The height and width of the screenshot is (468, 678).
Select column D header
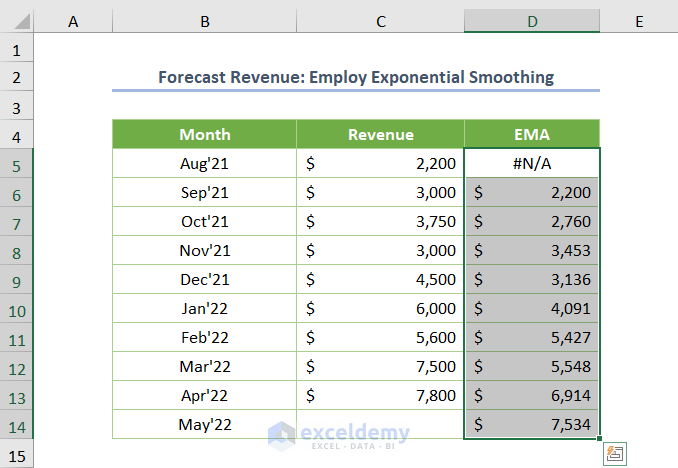532,21
